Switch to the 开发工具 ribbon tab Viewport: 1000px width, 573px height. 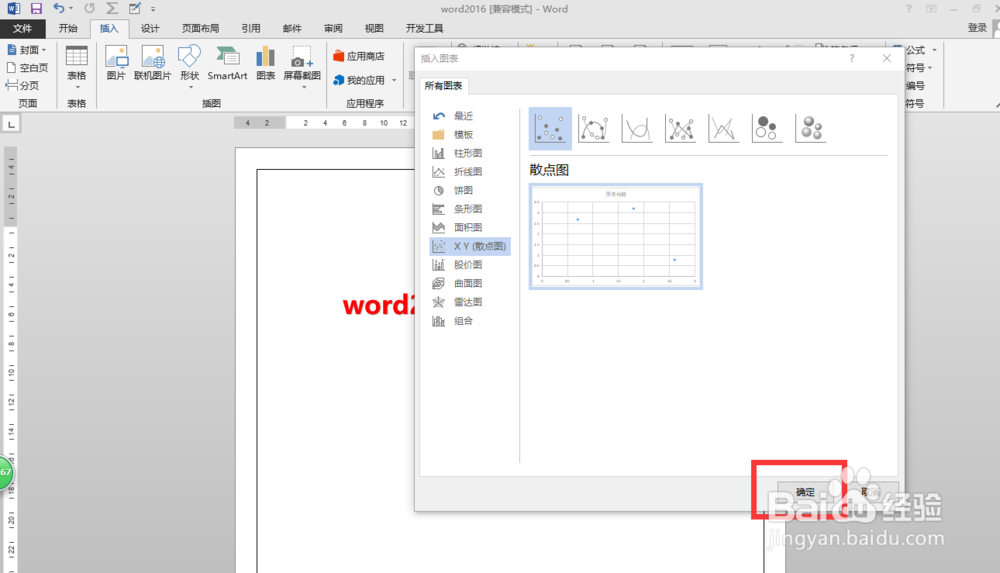point(424,29)
